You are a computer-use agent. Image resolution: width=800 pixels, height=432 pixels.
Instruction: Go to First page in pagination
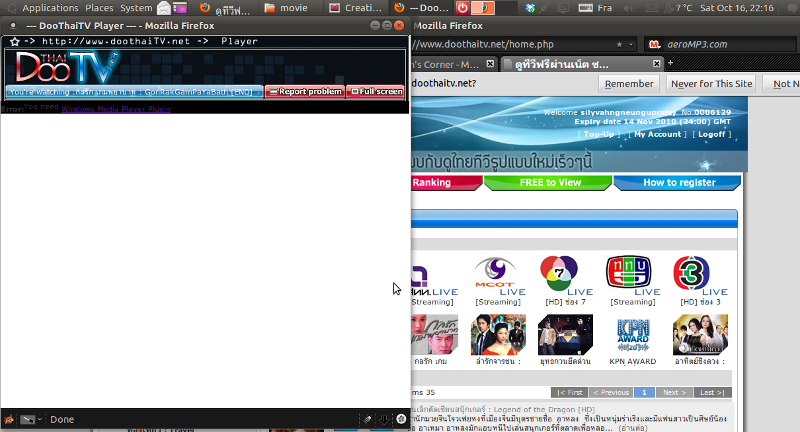coord(569,392)
